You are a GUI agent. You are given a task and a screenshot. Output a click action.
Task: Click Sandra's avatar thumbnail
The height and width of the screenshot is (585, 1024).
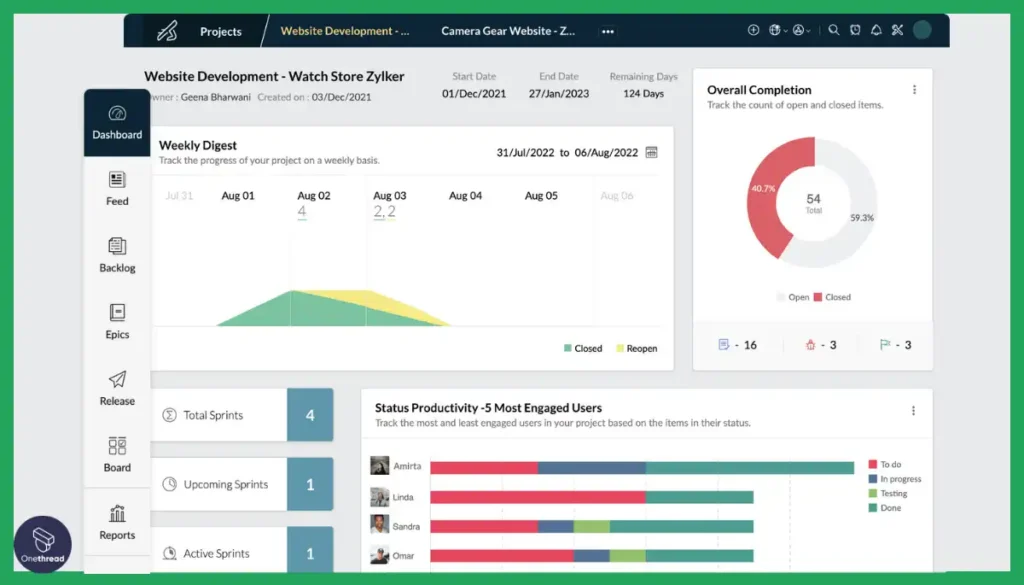click(379, 524)
